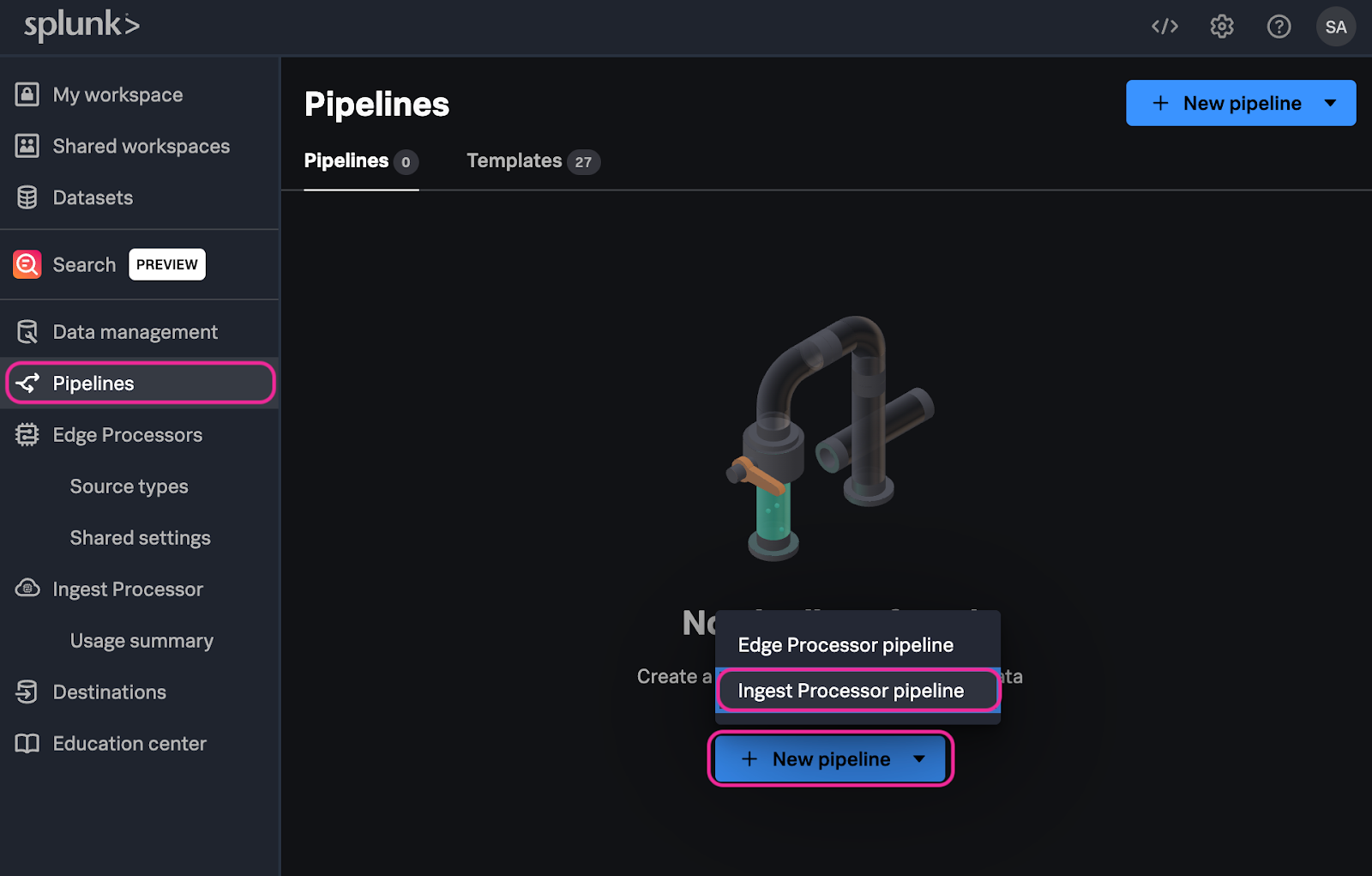The image size is (1372, 876).
Task: Expand the center New pipeline button dropdown
Action: coord(919,758)
